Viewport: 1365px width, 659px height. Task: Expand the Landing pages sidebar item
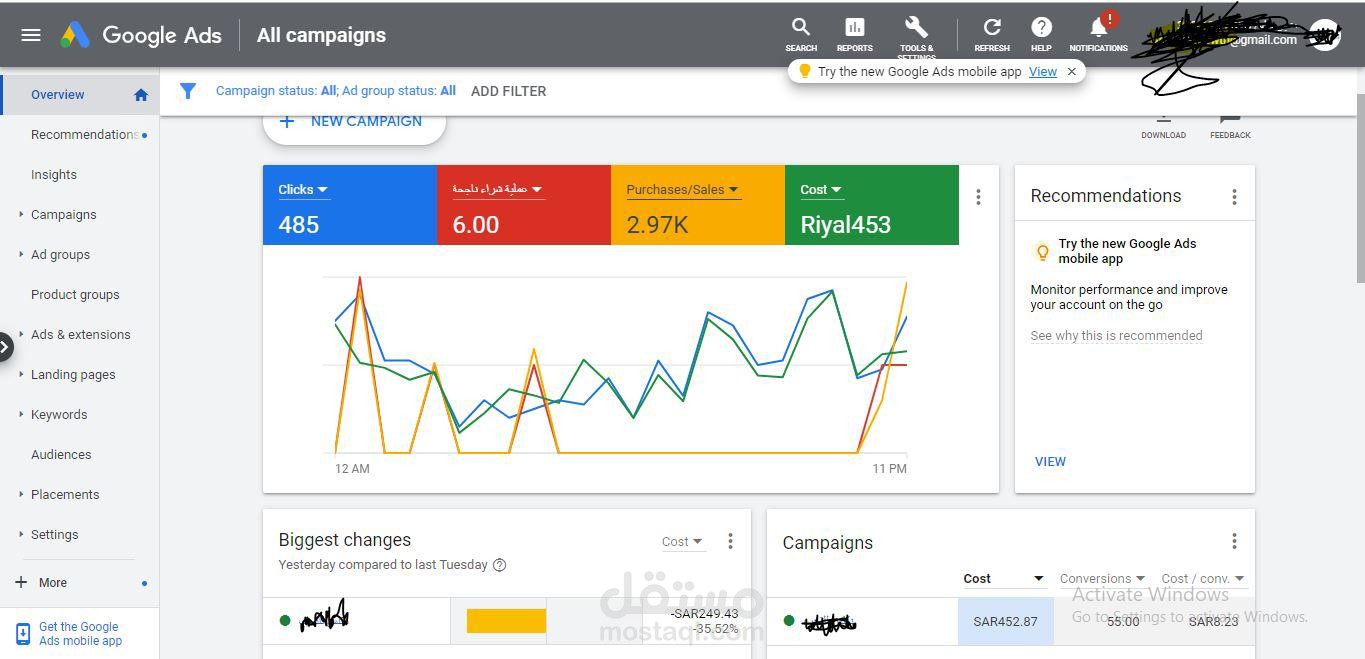tap(21, 374)
